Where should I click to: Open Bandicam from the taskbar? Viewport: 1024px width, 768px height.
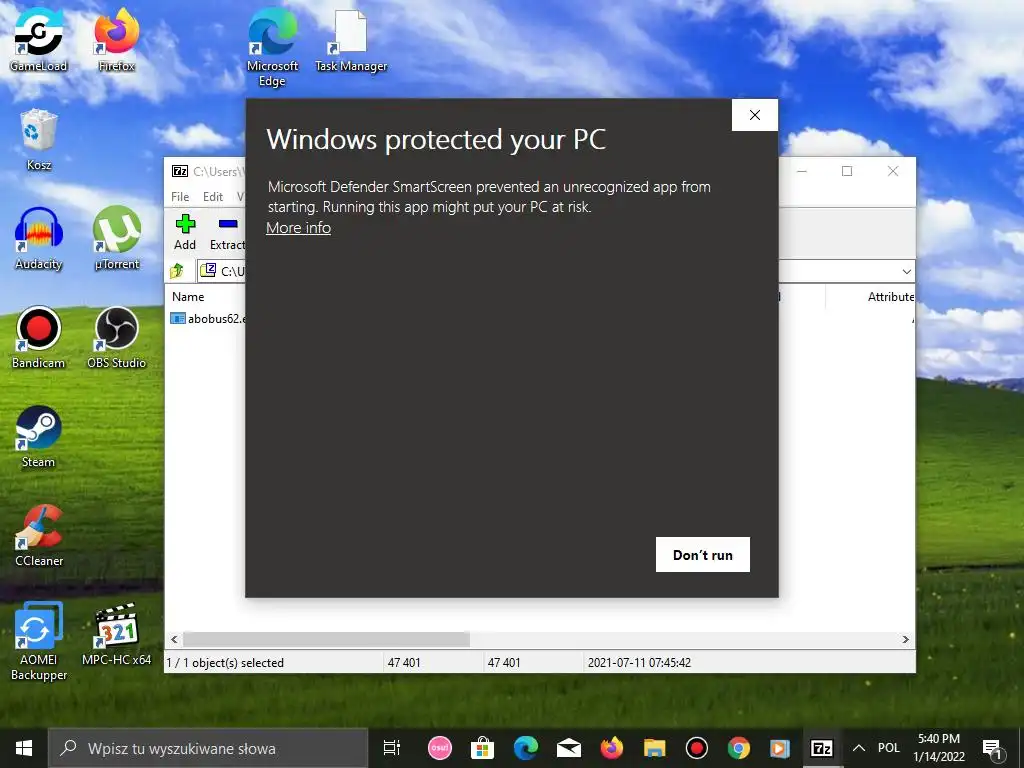pos(697,748)
